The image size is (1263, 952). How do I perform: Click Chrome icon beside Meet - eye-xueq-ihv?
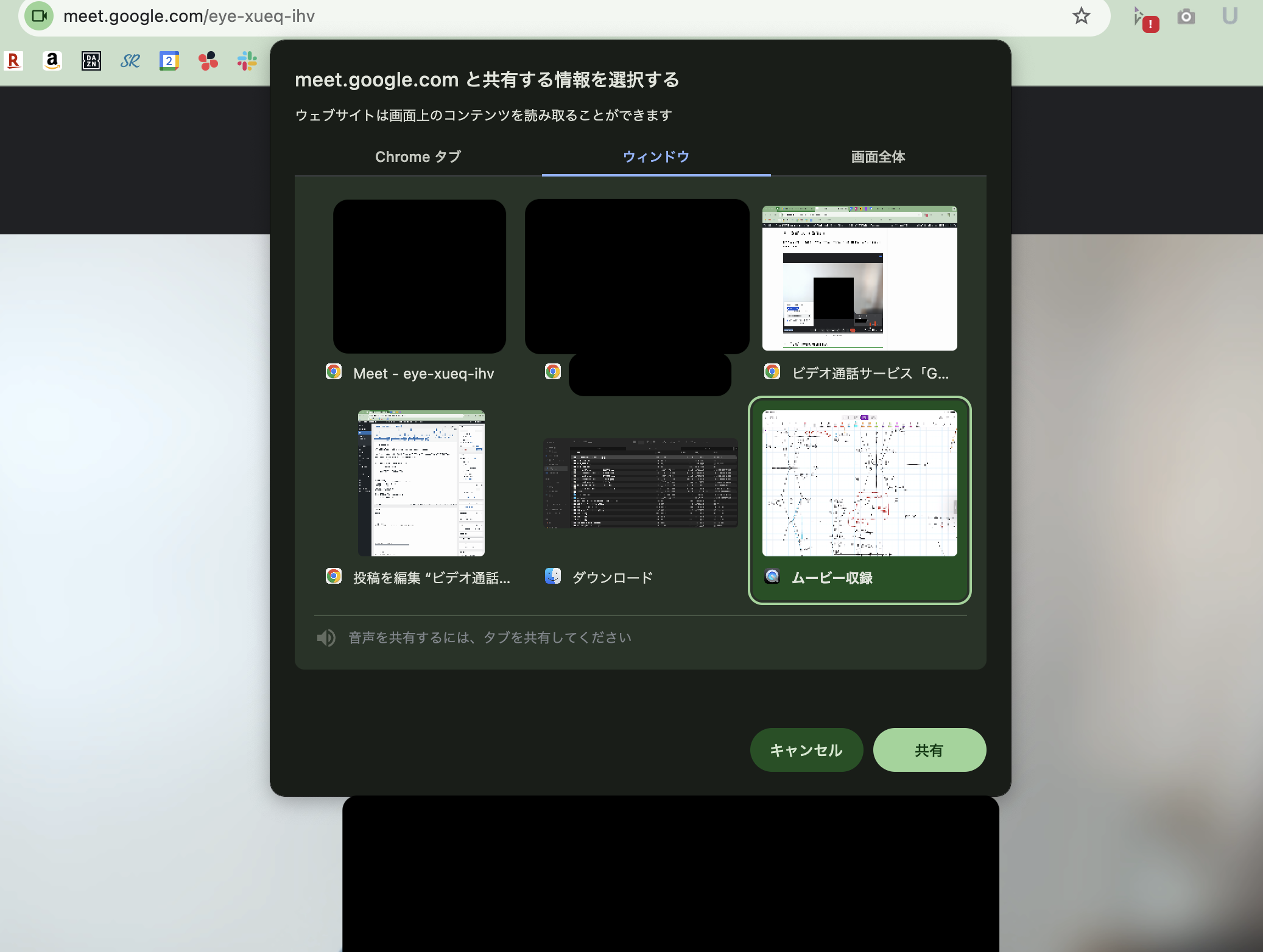pyautogui.click(x=334, y=372)
